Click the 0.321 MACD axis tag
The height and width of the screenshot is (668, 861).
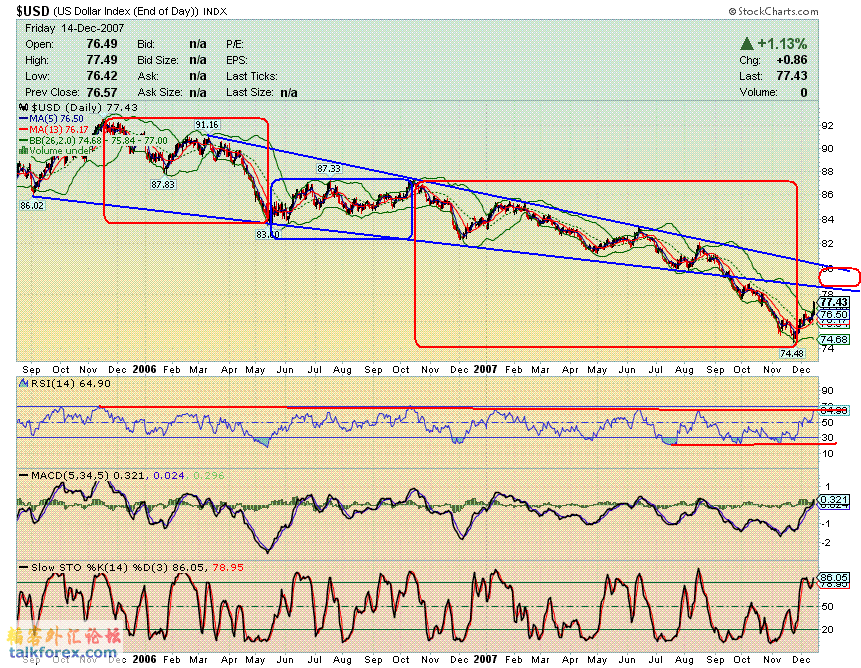tap(835, 499)
